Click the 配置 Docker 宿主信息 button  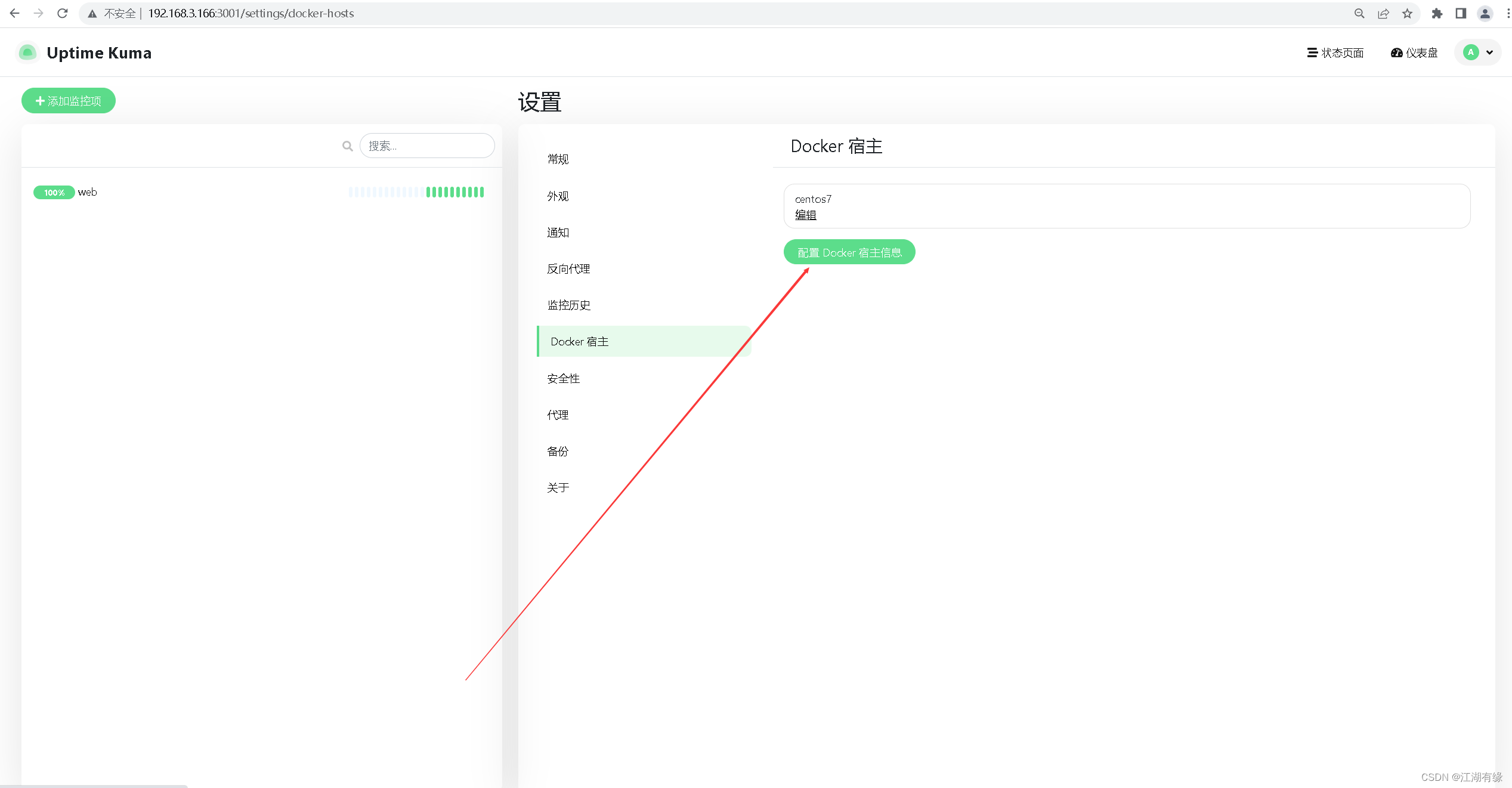coord(849,252)
